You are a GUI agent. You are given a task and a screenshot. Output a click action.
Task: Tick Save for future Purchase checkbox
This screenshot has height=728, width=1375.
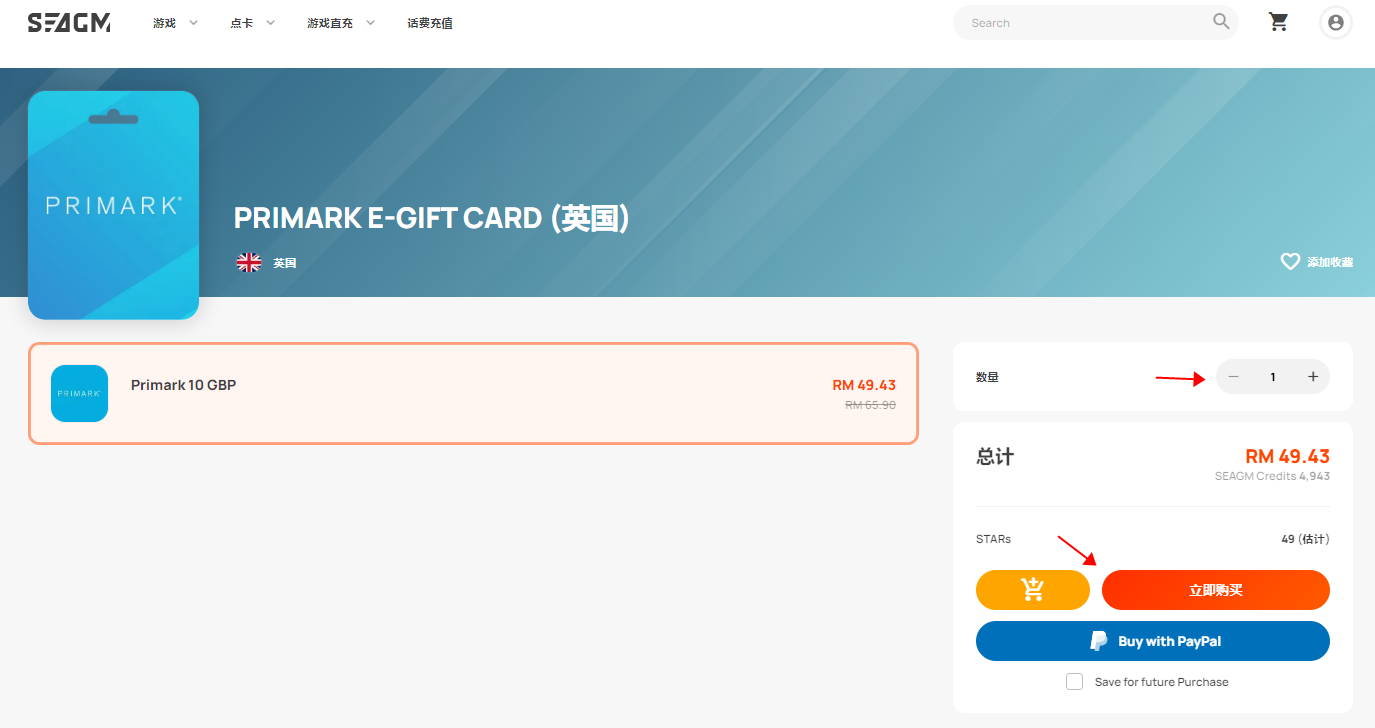(x=1074, y=682)
